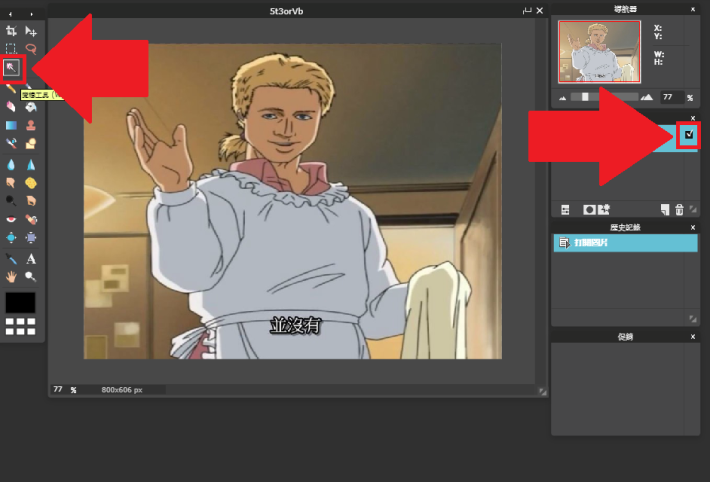Click the navigator zoom slider handle
The image size is (710, 482).
point(585,96)
